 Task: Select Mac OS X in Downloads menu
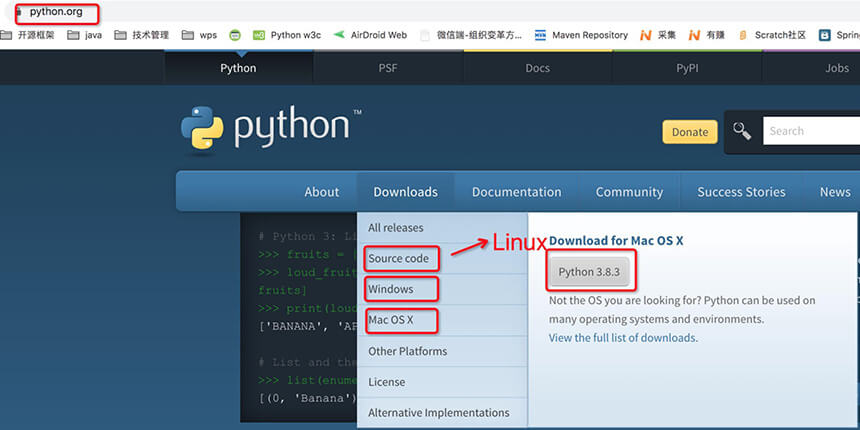442,320
